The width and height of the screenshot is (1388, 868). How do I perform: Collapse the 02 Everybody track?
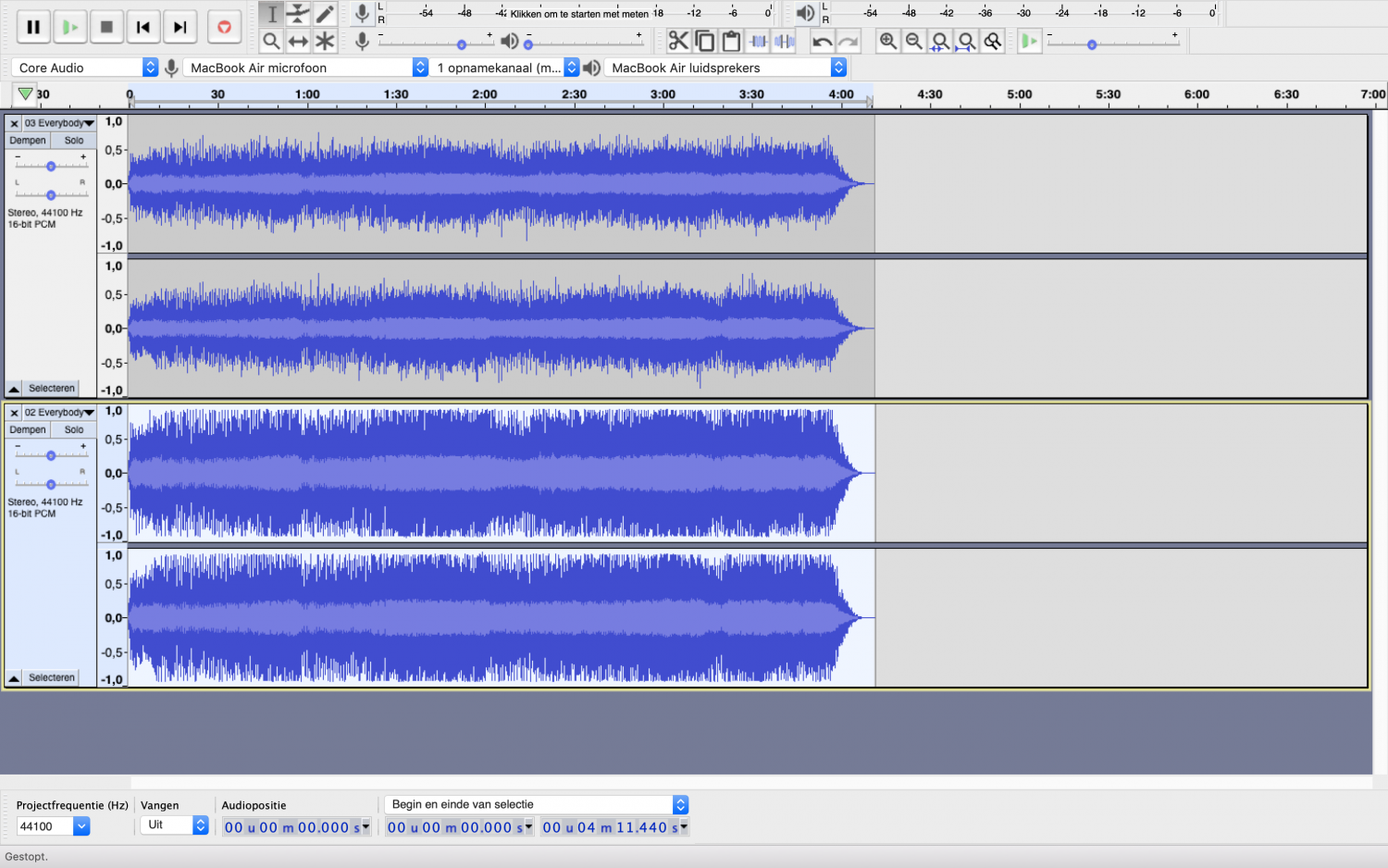tap(14, 678)
